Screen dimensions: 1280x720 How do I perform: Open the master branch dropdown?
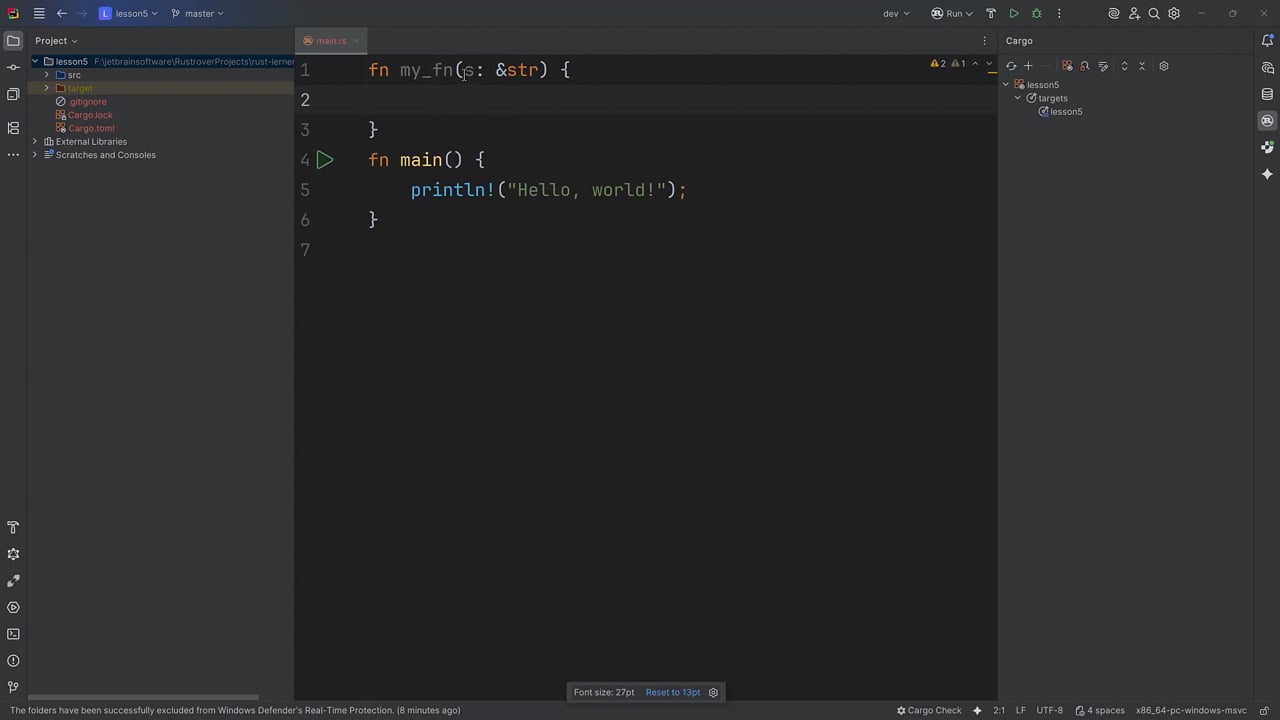click(x=197, y=13)
